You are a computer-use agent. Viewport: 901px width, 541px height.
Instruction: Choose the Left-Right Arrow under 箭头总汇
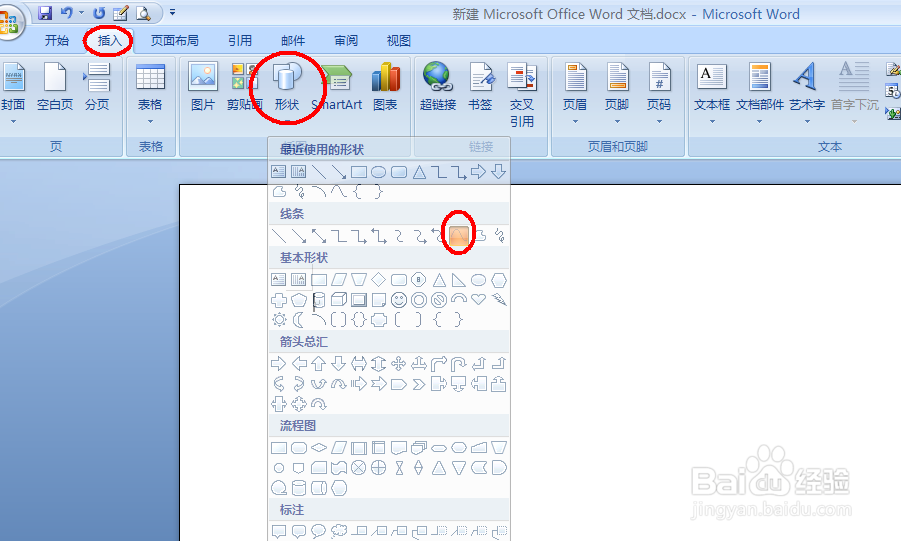point(359,363)
